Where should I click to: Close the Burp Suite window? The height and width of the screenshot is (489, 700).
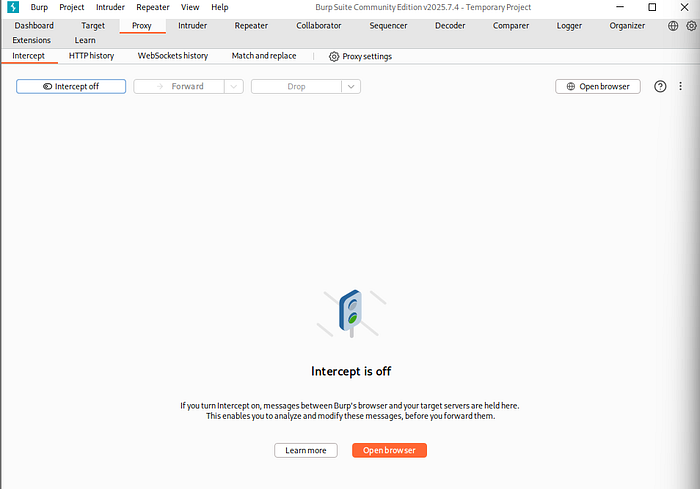pyautogui.click(x=684, y=7)
